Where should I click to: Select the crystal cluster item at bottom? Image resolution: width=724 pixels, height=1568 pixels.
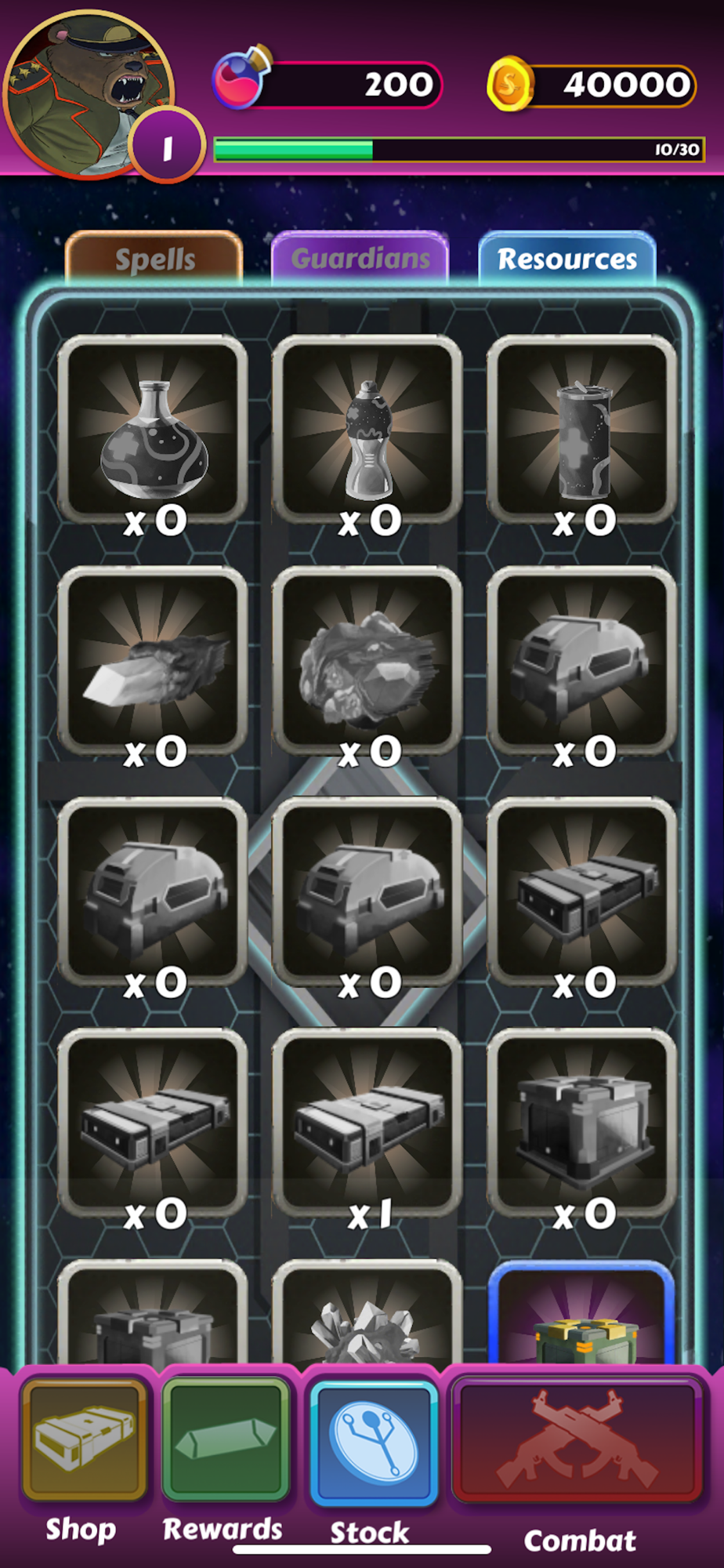click(367, 1314)
